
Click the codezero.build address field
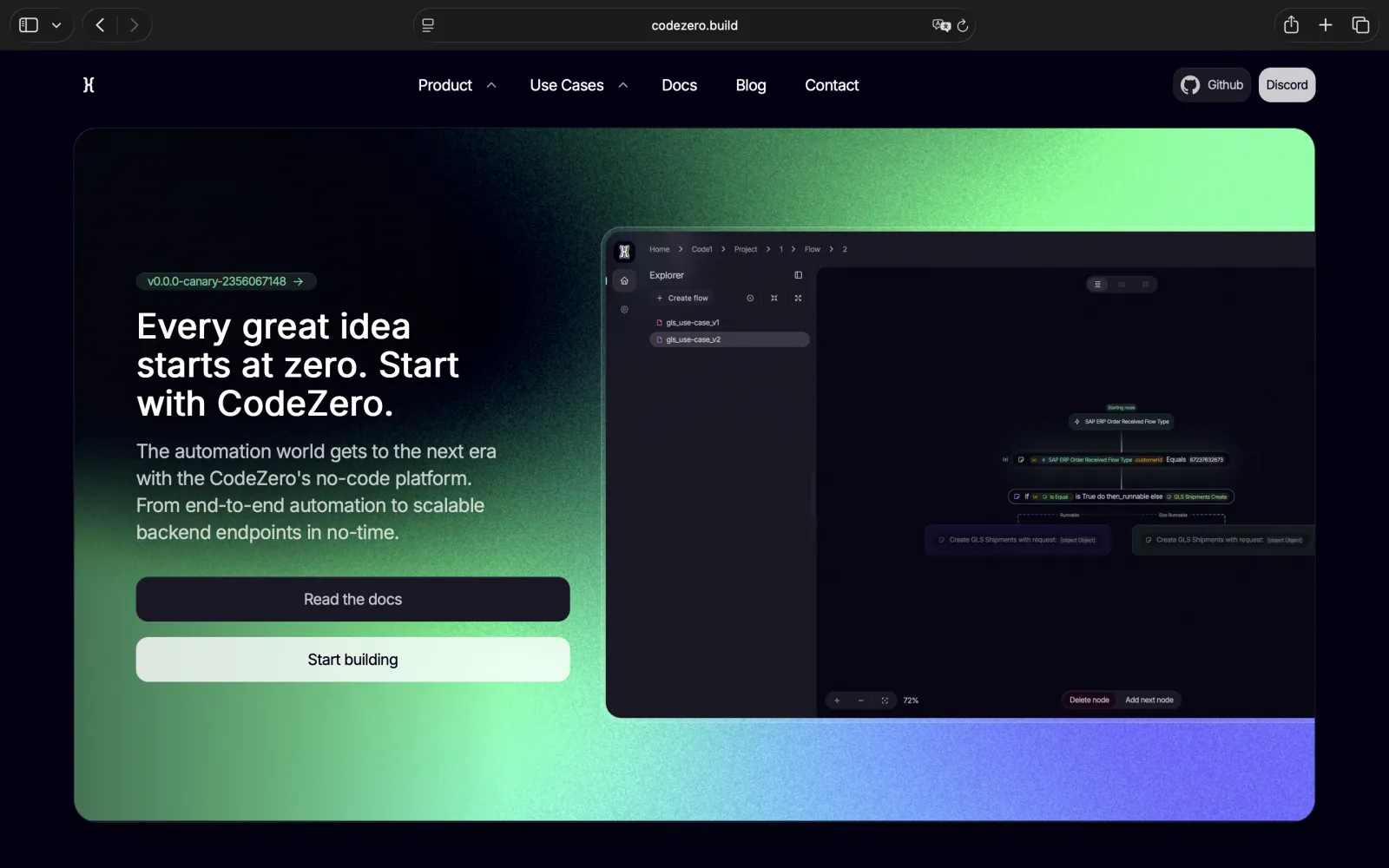point(694,25)
